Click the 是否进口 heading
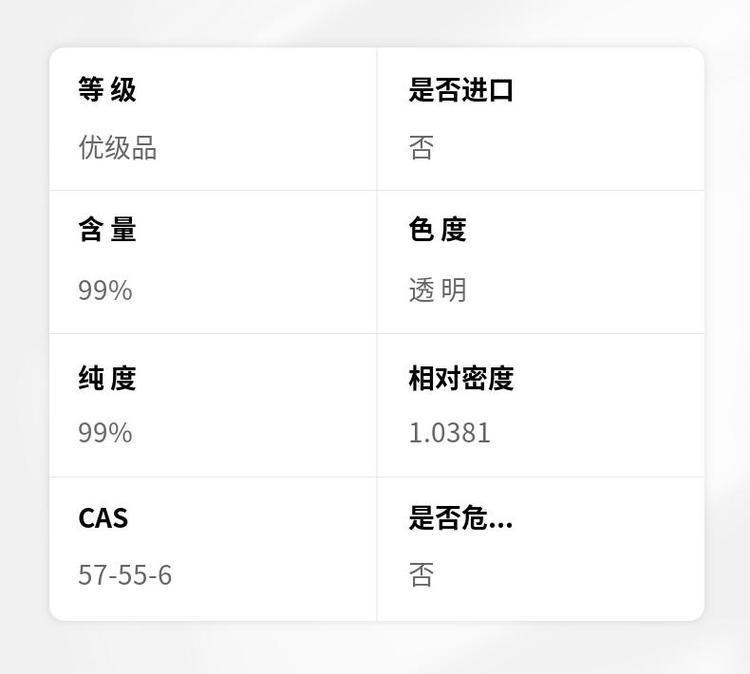The image size is (750, 674). (x=460, y=90)
